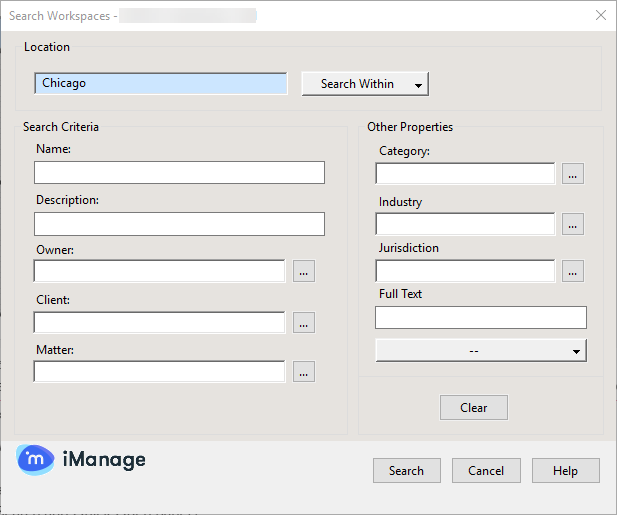Click the Industry browse ellipsis button
Viewport: 617px width, 515px height.
click(572, 224)
